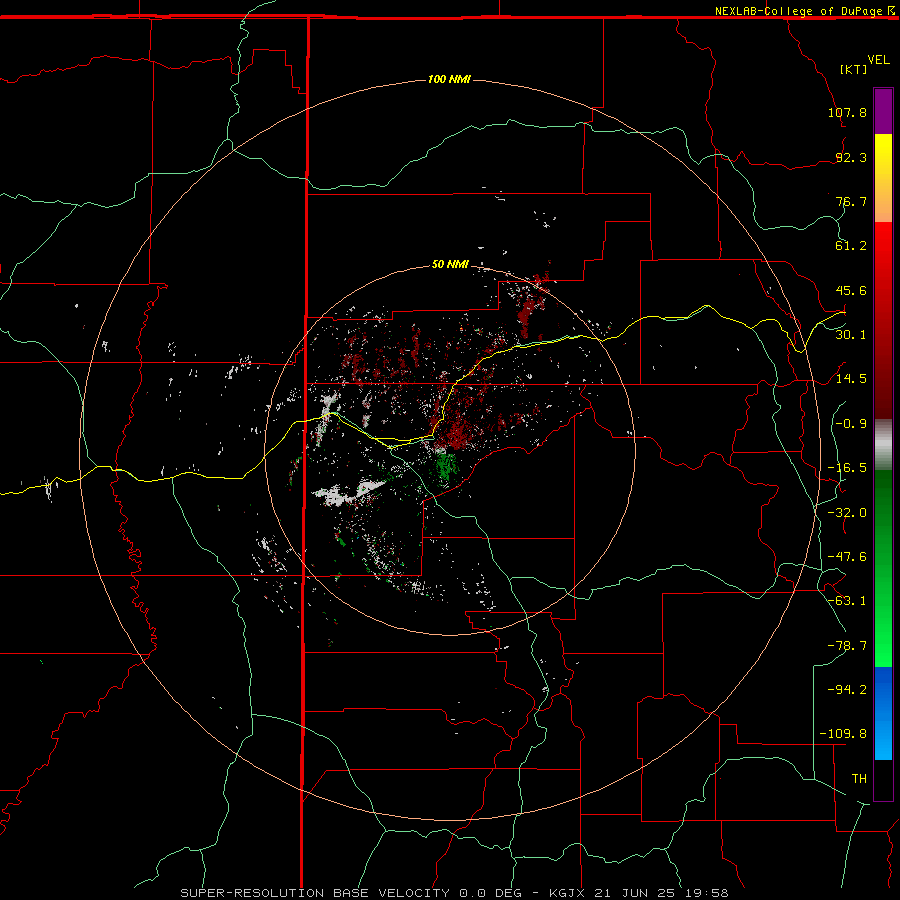The image size is (900, 900).
Task: Click the 76.7 velocity scale value
Action: pos(851,201)
